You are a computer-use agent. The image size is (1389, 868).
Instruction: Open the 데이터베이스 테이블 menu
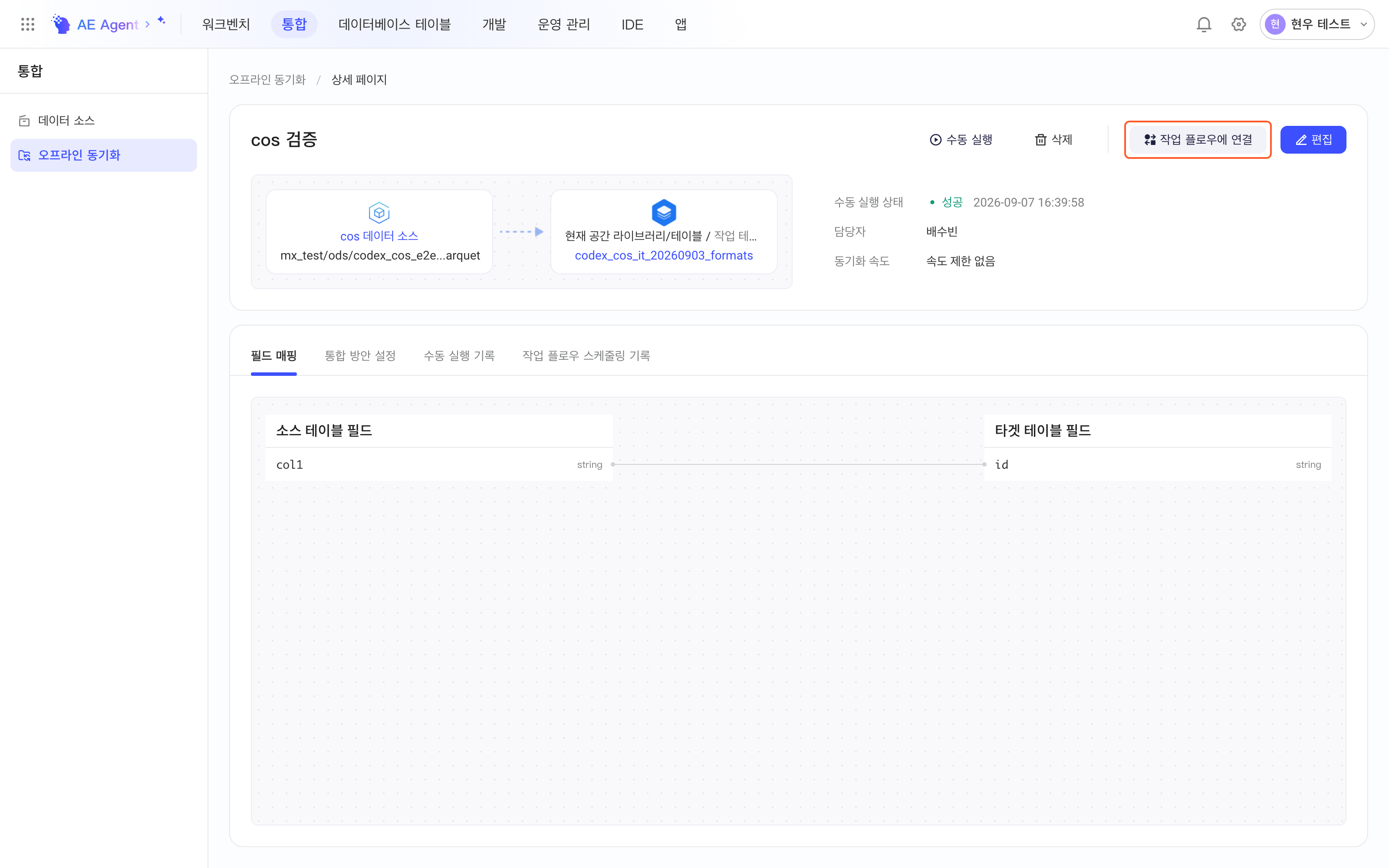pos(394,24)
